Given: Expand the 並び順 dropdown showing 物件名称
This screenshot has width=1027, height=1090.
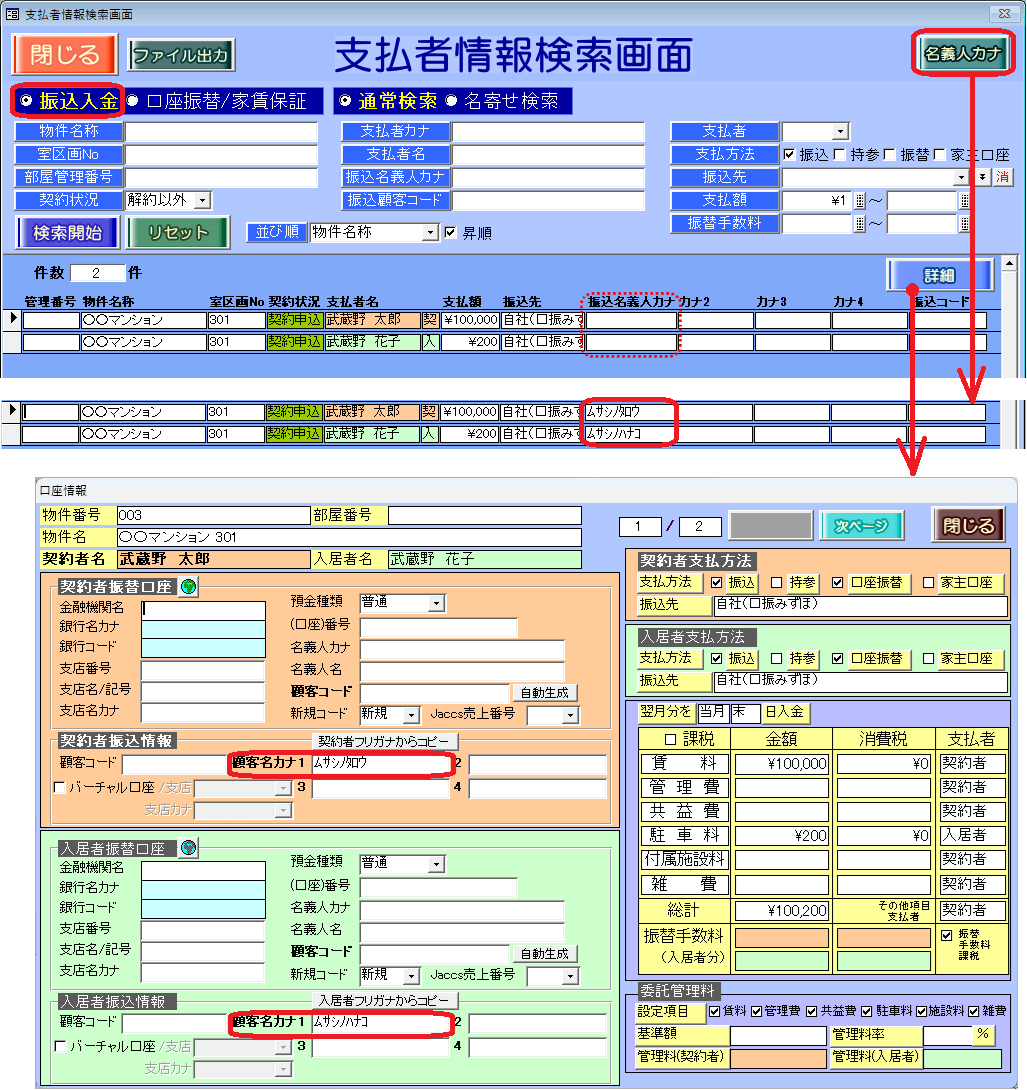Looking at the screenshot, I should [431, 233].
